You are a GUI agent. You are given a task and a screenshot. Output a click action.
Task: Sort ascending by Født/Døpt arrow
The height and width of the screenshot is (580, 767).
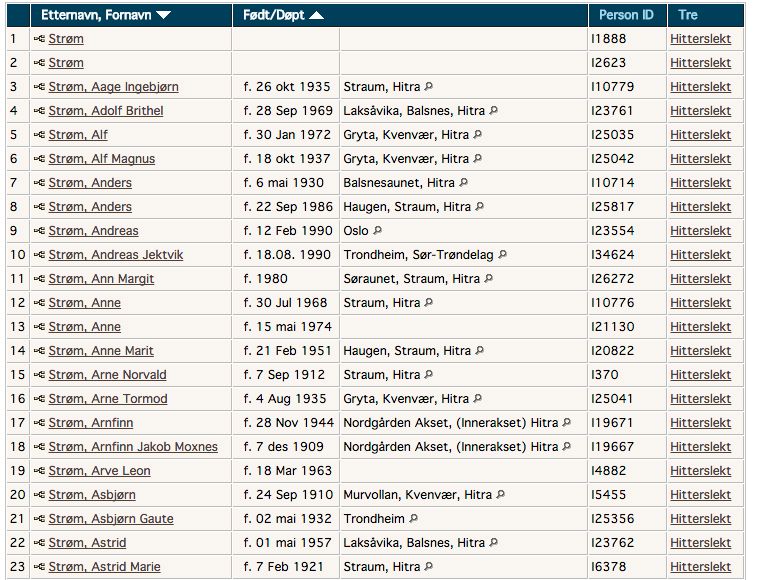316,15
